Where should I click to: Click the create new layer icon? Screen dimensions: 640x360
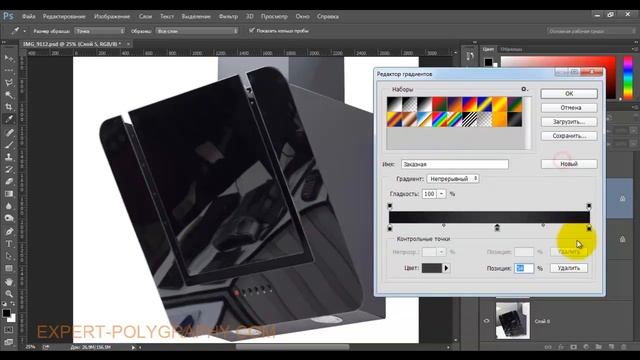point(611,347)
